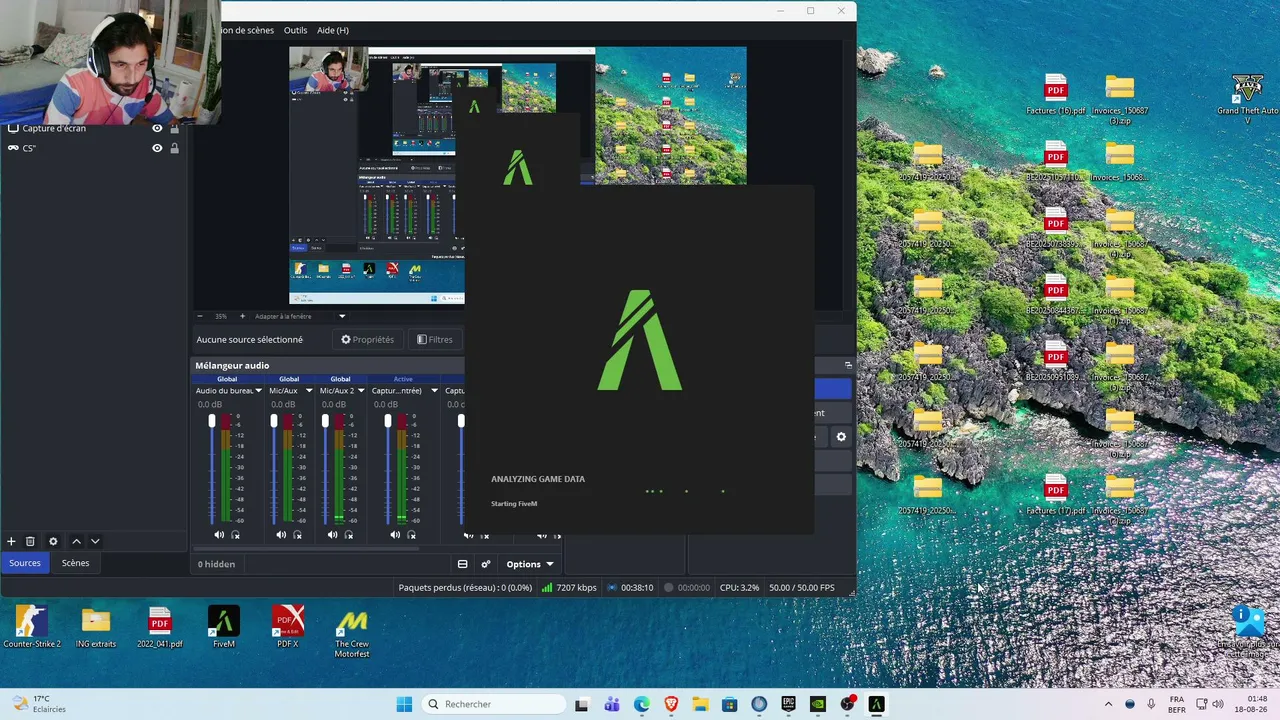Show hidden system tray icons chevron
The height and width of the screenshot is (720, 1280).
(1108, 704)
